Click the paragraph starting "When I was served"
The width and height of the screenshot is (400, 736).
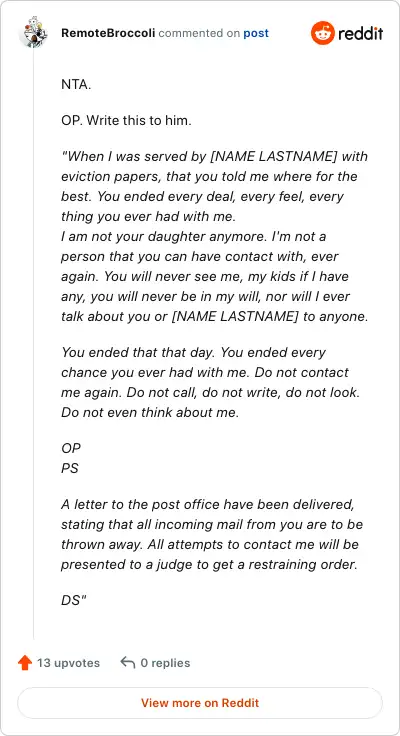(x=214, y=186)
